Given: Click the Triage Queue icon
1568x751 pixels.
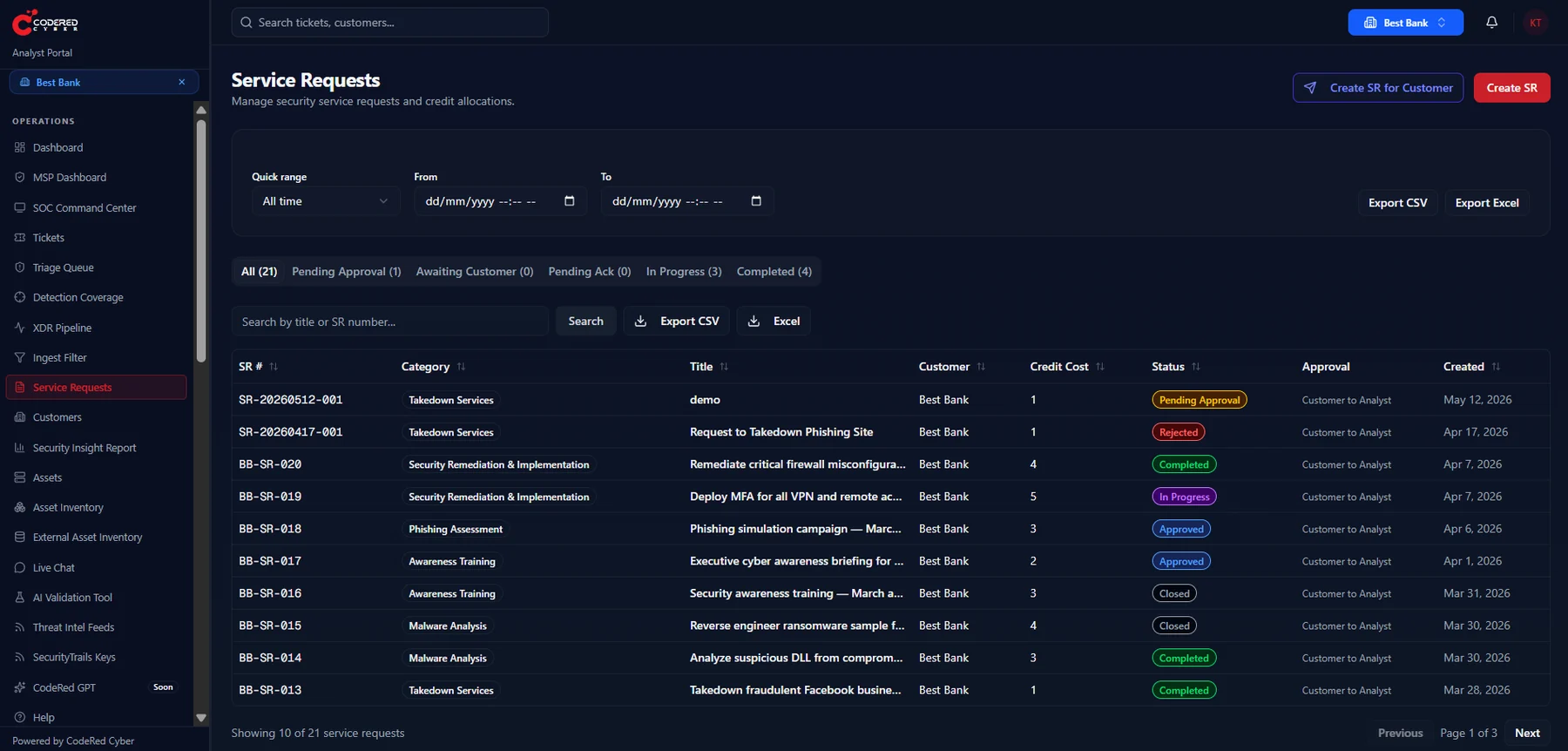Looking at the screenshot, I should tap(20, 267).
